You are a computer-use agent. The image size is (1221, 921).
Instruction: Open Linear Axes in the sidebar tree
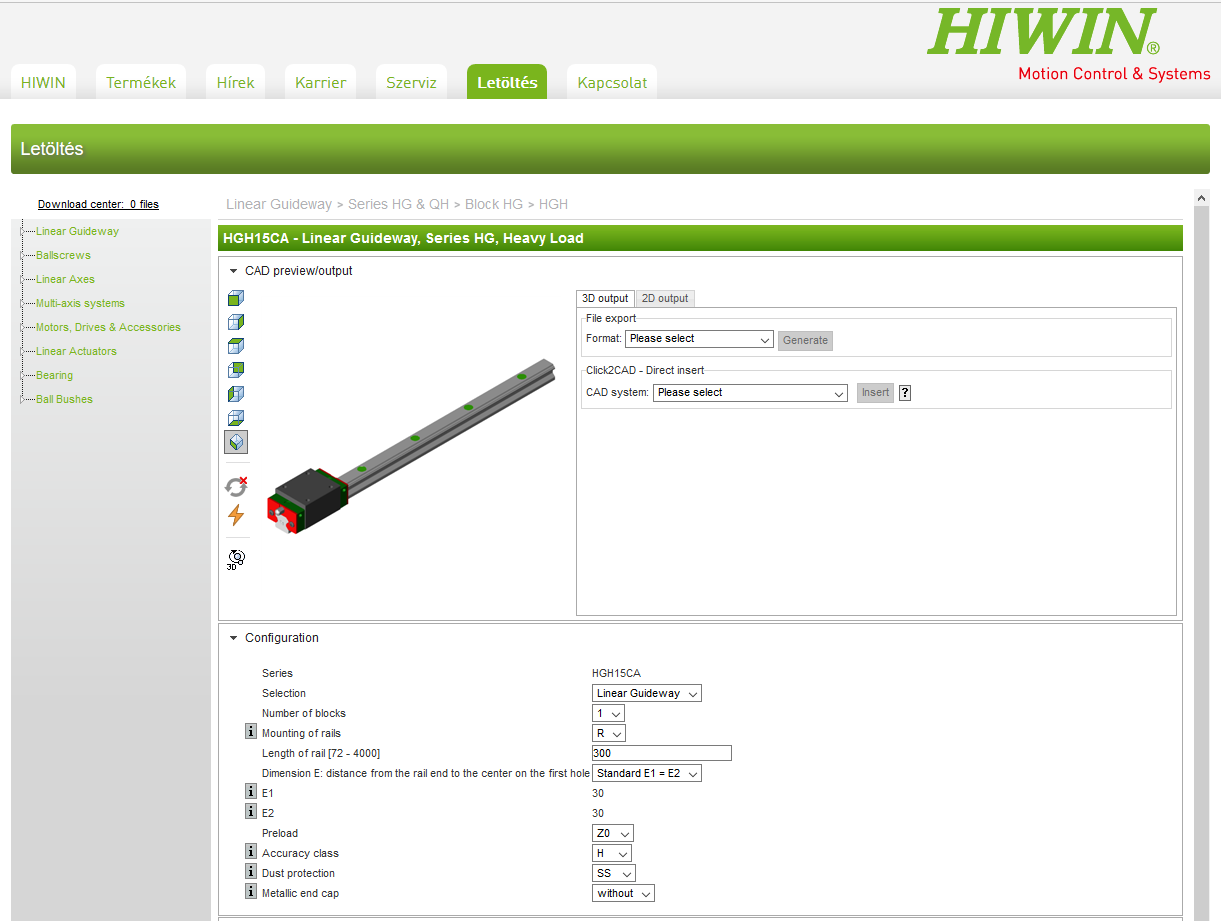(x=65, y=279)
